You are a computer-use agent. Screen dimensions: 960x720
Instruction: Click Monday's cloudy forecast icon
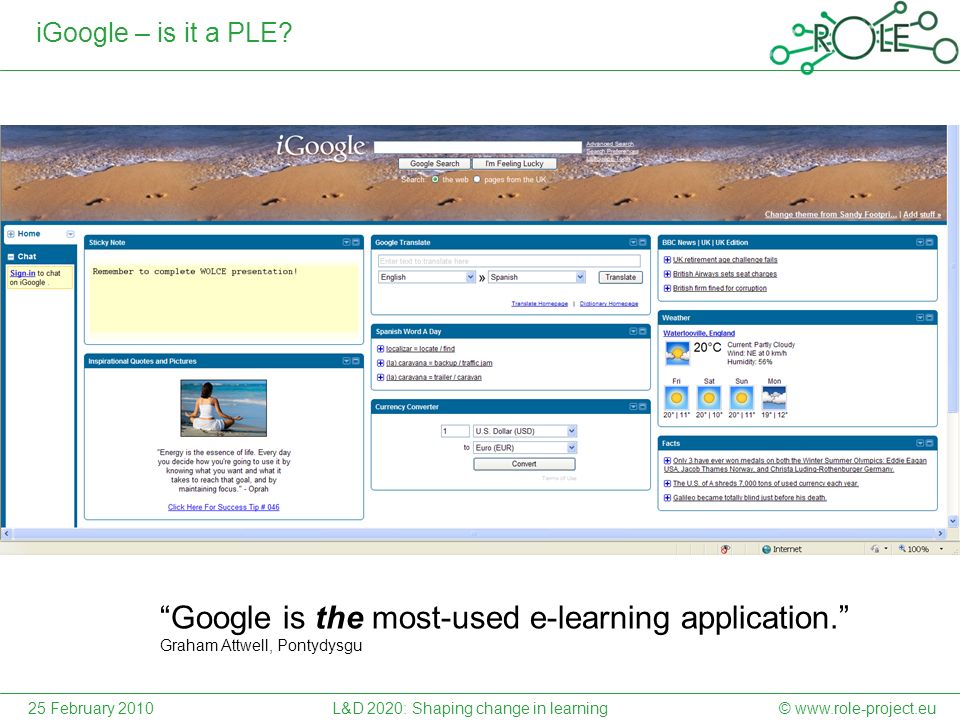coord(774,398)
